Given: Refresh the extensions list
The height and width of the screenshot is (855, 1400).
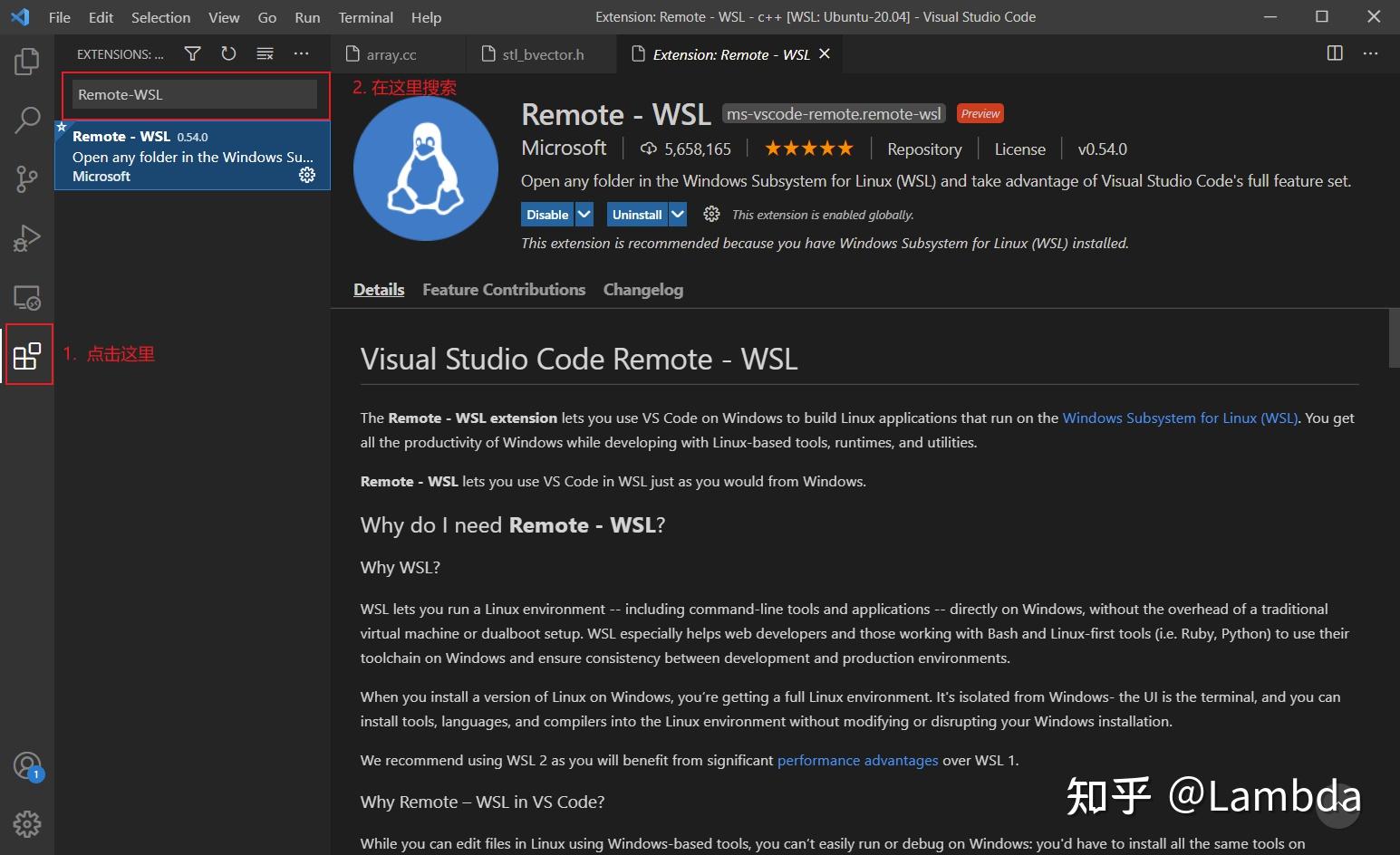Looking at the screenshot, I should coord(228,53).
